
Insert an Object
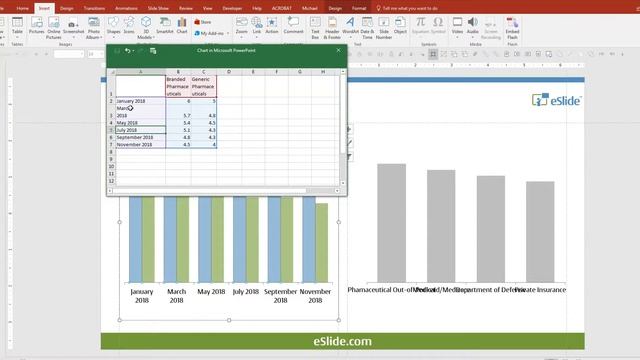400,25
